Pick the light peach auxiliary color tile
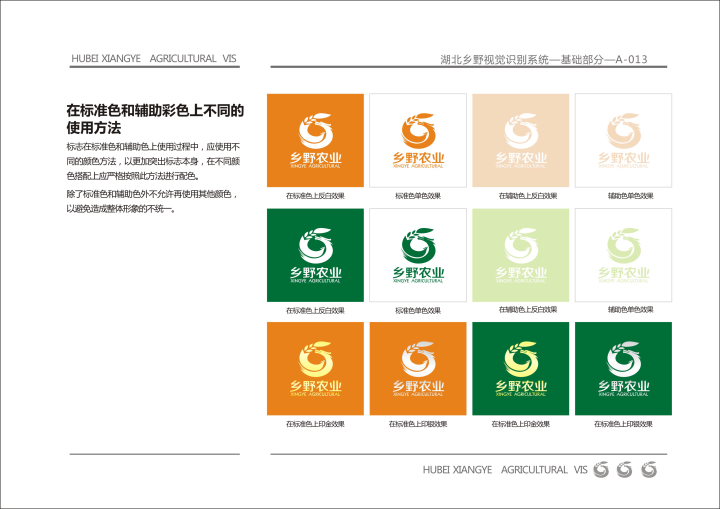 pos(520,140)
